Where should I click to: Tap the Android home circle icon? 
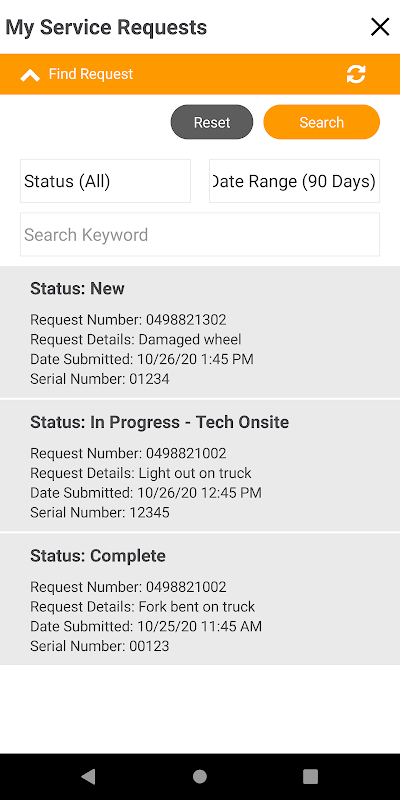(x=200, y=777)
